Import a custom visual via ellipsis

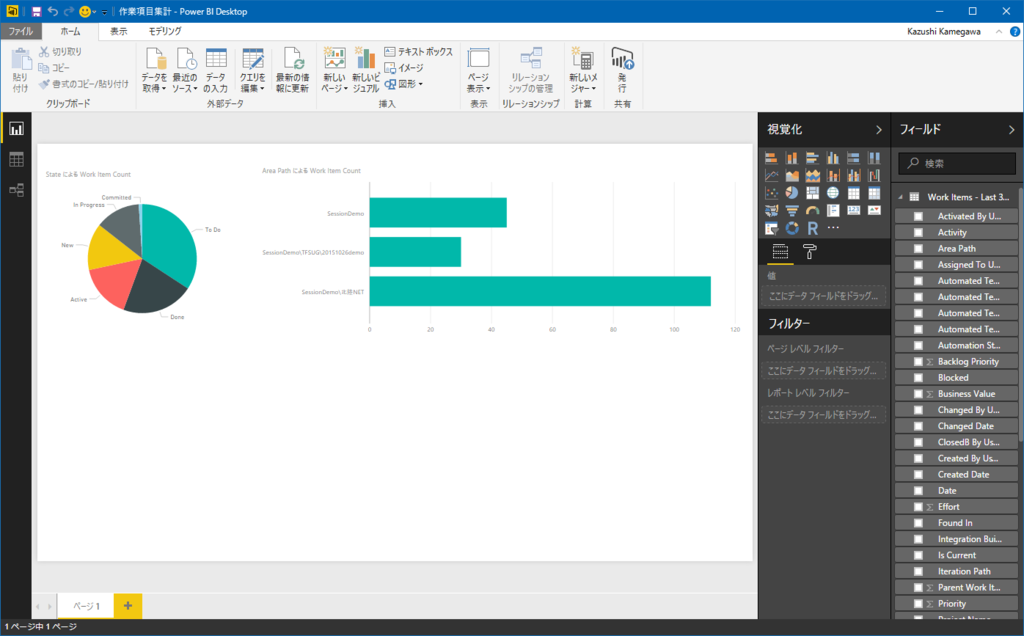coord(833,228)
